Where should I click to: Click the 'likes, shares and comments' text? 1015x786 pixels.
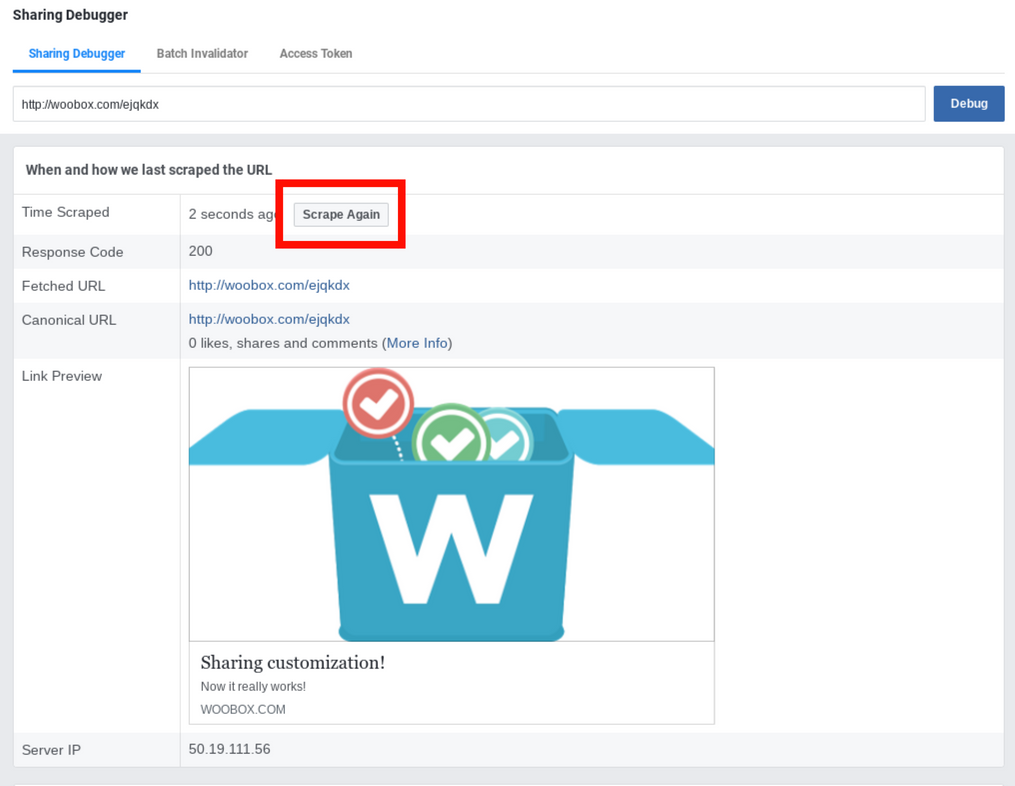pos(289,343)
